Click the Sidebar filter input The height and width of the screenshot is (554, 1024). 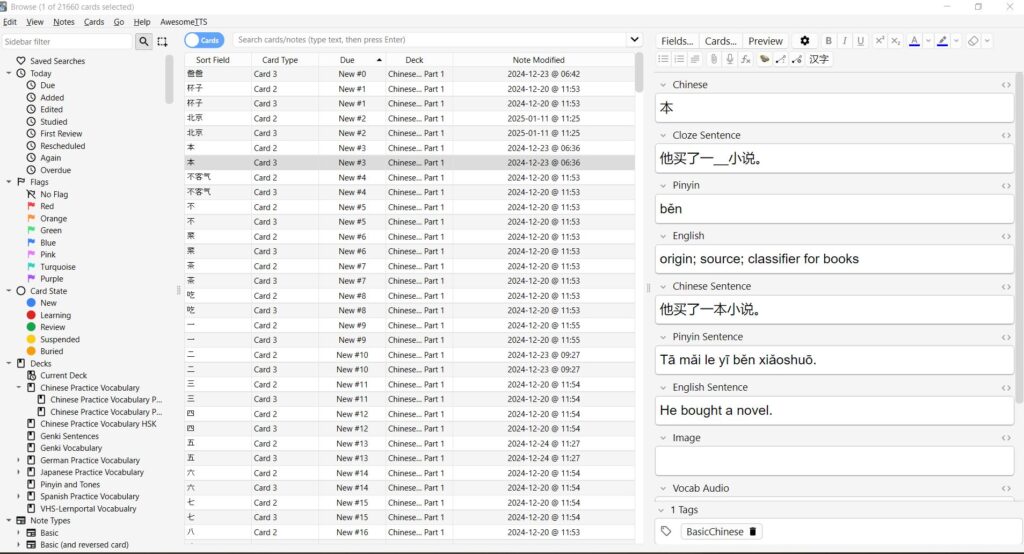[x=67, y=41]
